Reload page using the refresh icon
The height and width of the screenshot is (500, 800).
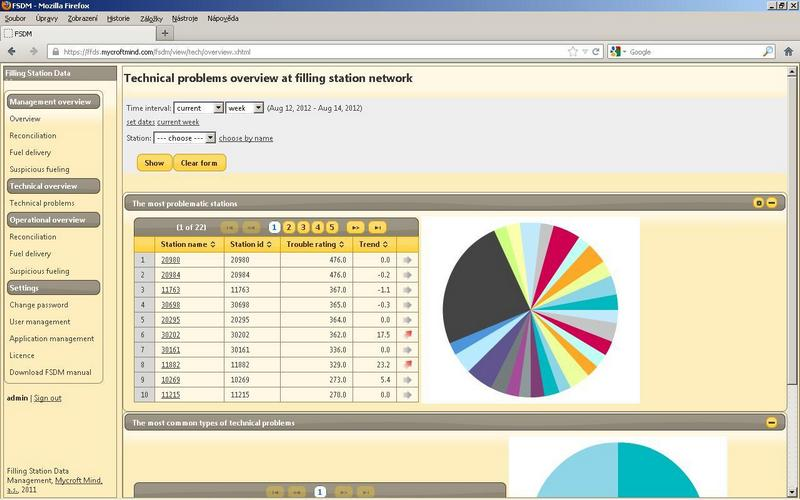point(595,52)
